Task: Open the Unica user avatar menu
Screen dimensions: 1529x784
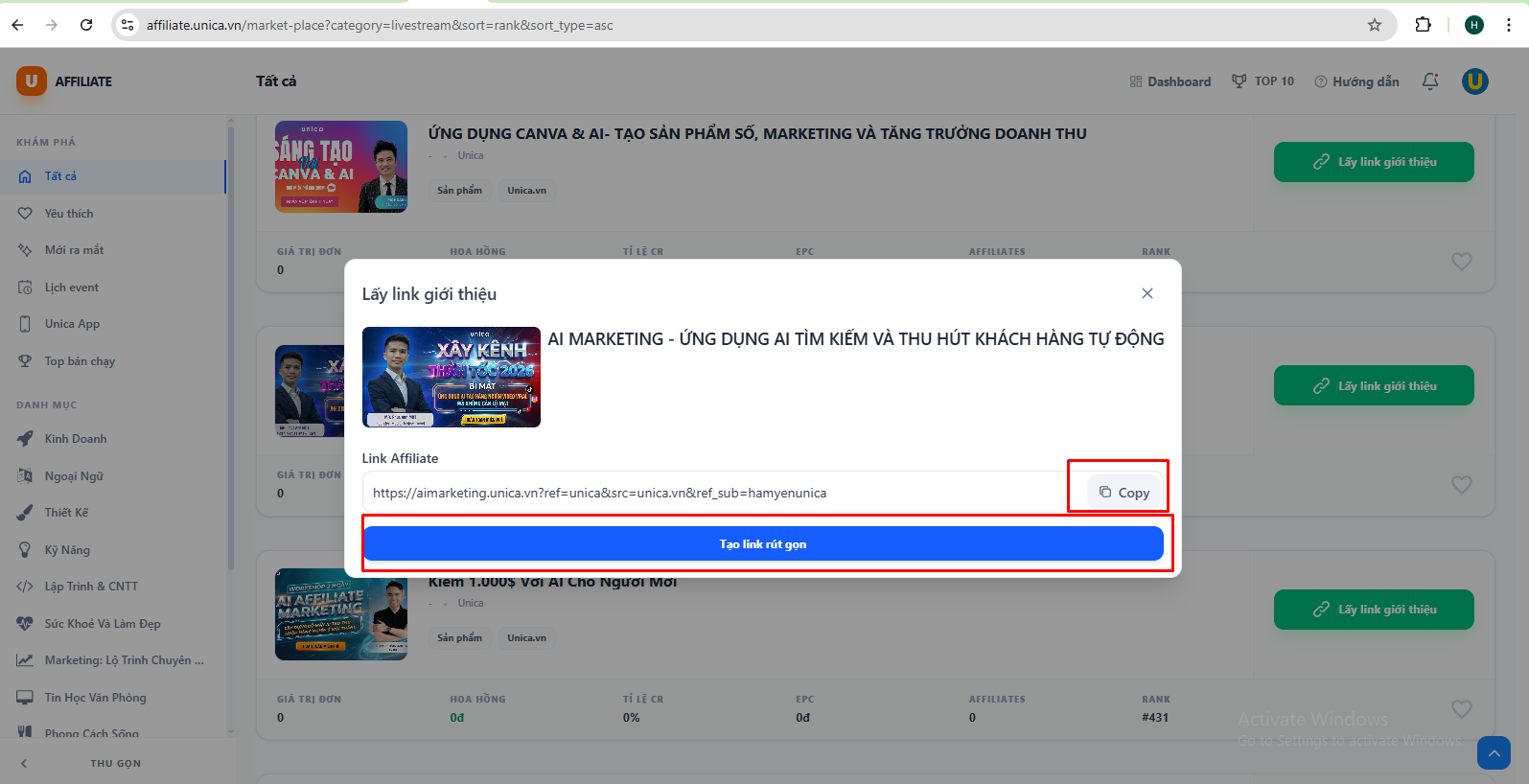Action: point(1474,81)
